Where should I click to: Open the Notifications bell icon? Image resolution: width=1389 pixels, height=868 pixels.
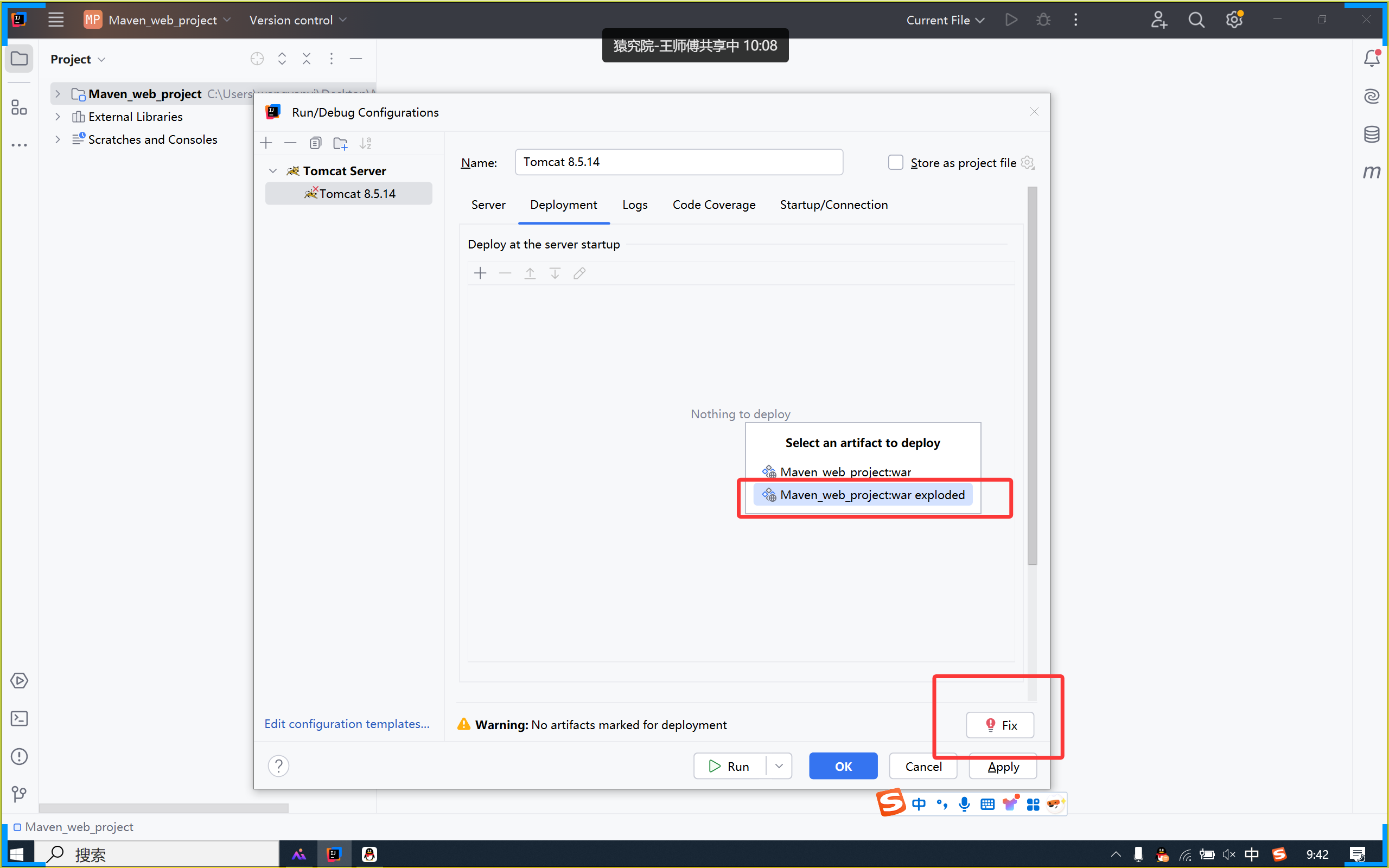1371,59
